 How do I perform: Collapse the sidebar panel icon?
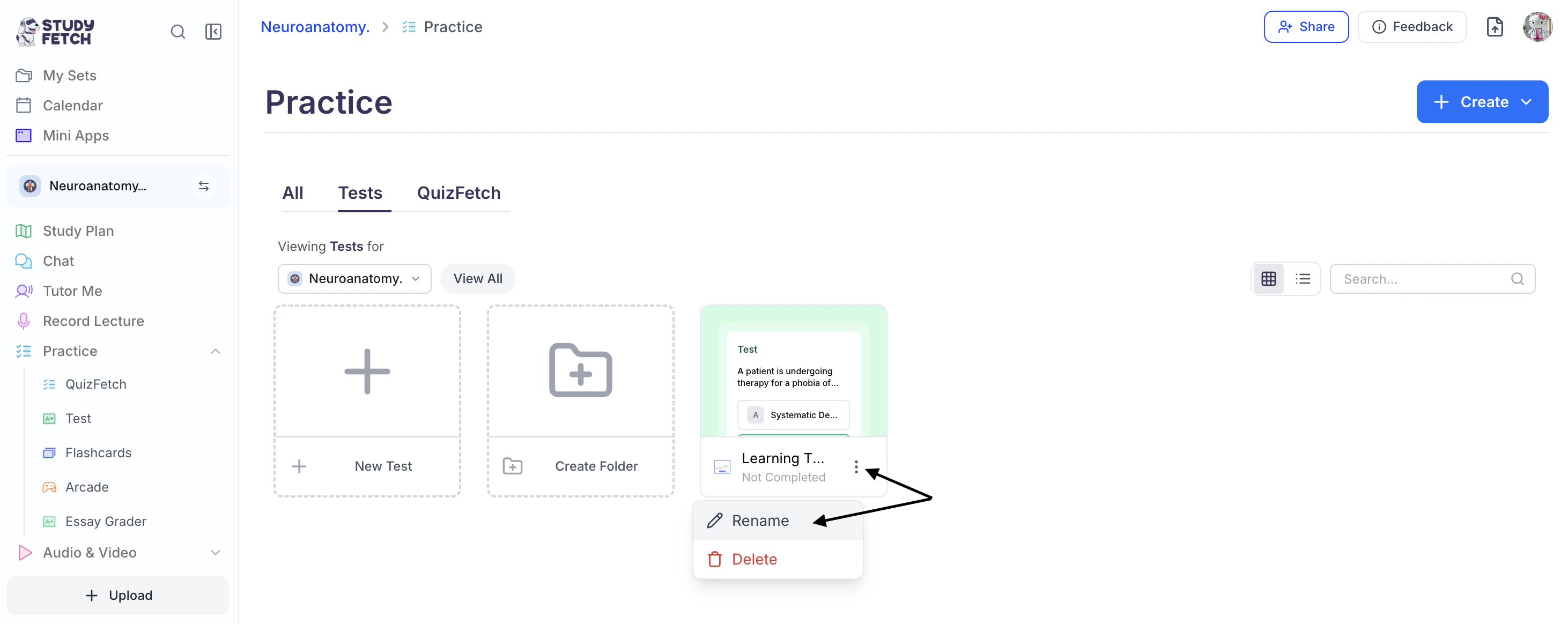click(213, 32)
